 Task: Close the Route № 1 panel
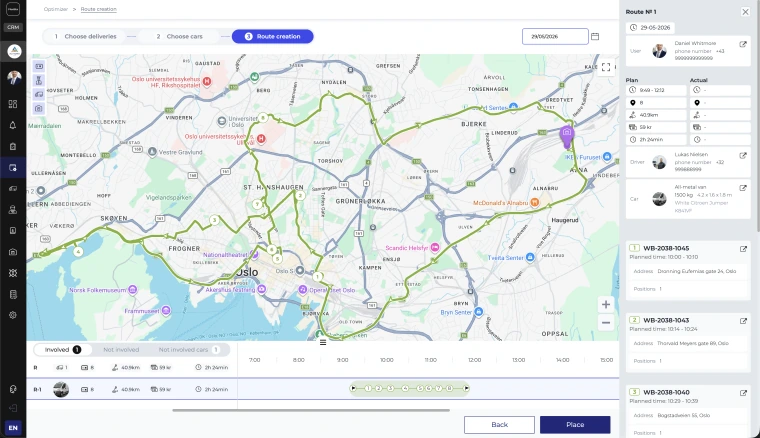(745, 12)
